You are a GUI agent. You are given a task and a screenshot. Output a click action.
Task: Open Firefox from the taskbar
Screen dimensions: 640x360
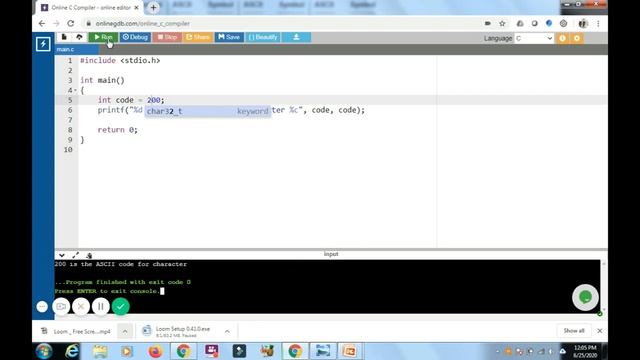[x=155, y=351]
